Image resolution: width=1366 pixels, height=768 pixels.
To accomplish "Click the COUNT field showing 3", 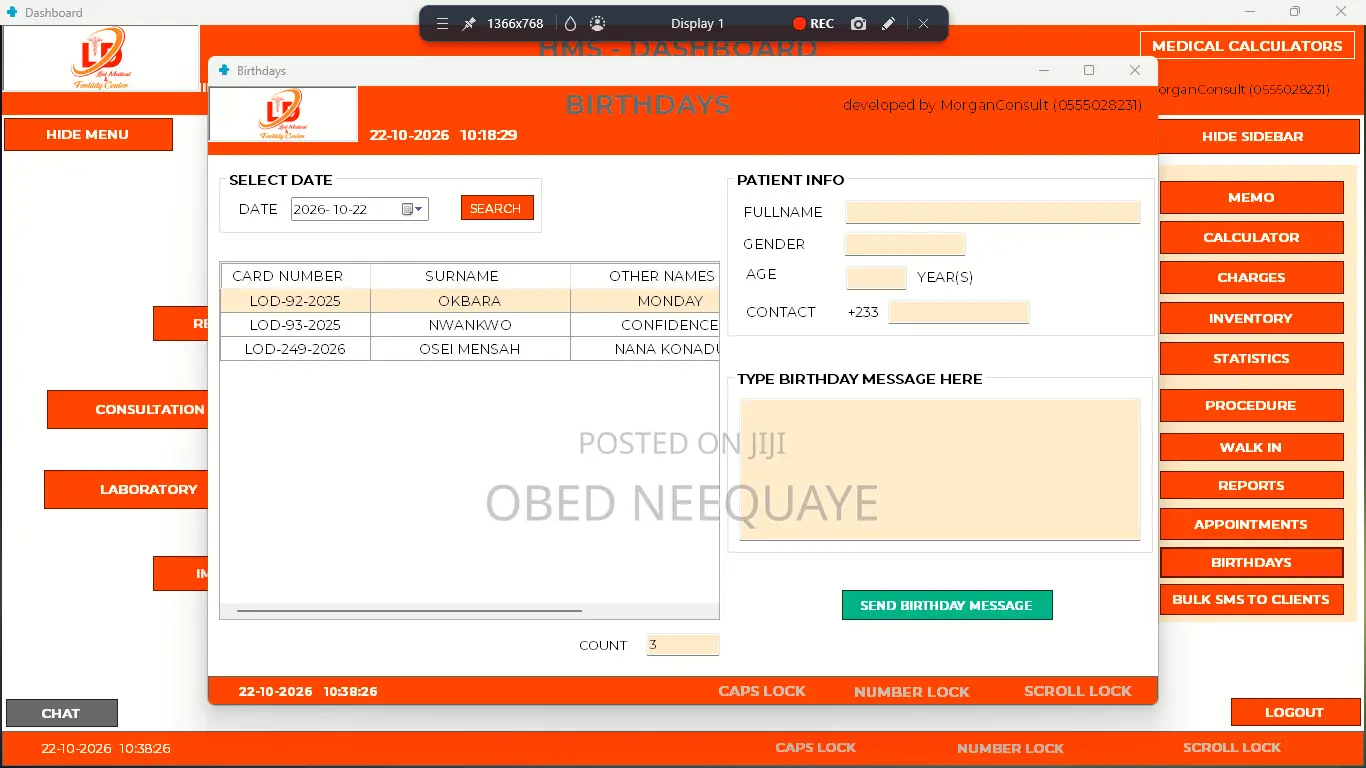I will 683,645.
